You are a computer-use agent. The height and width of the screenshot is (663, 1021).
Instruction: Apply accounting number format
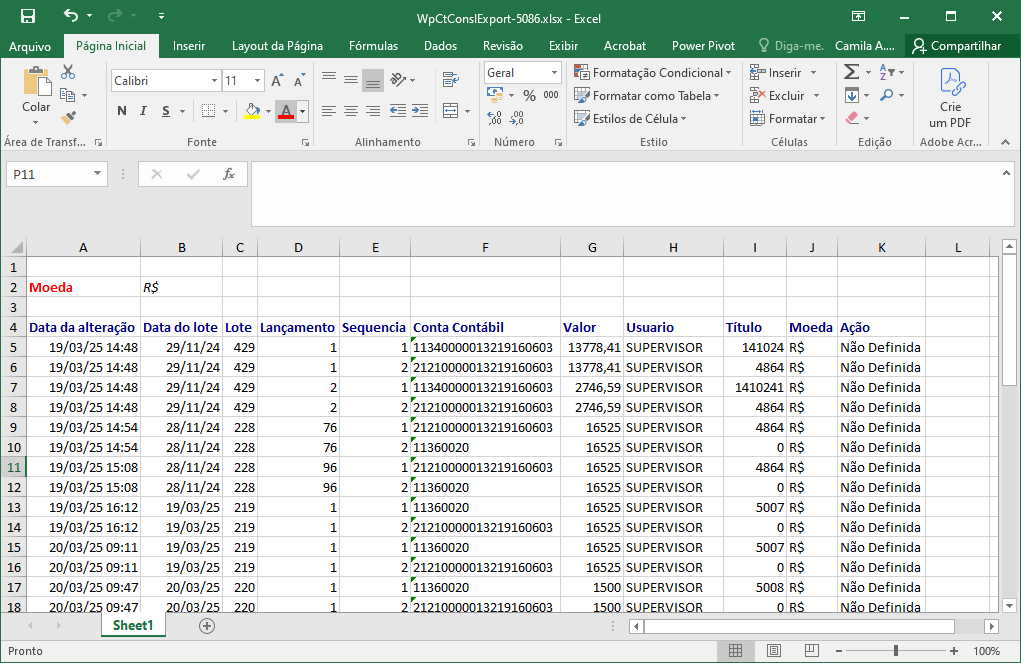[495, 95]
